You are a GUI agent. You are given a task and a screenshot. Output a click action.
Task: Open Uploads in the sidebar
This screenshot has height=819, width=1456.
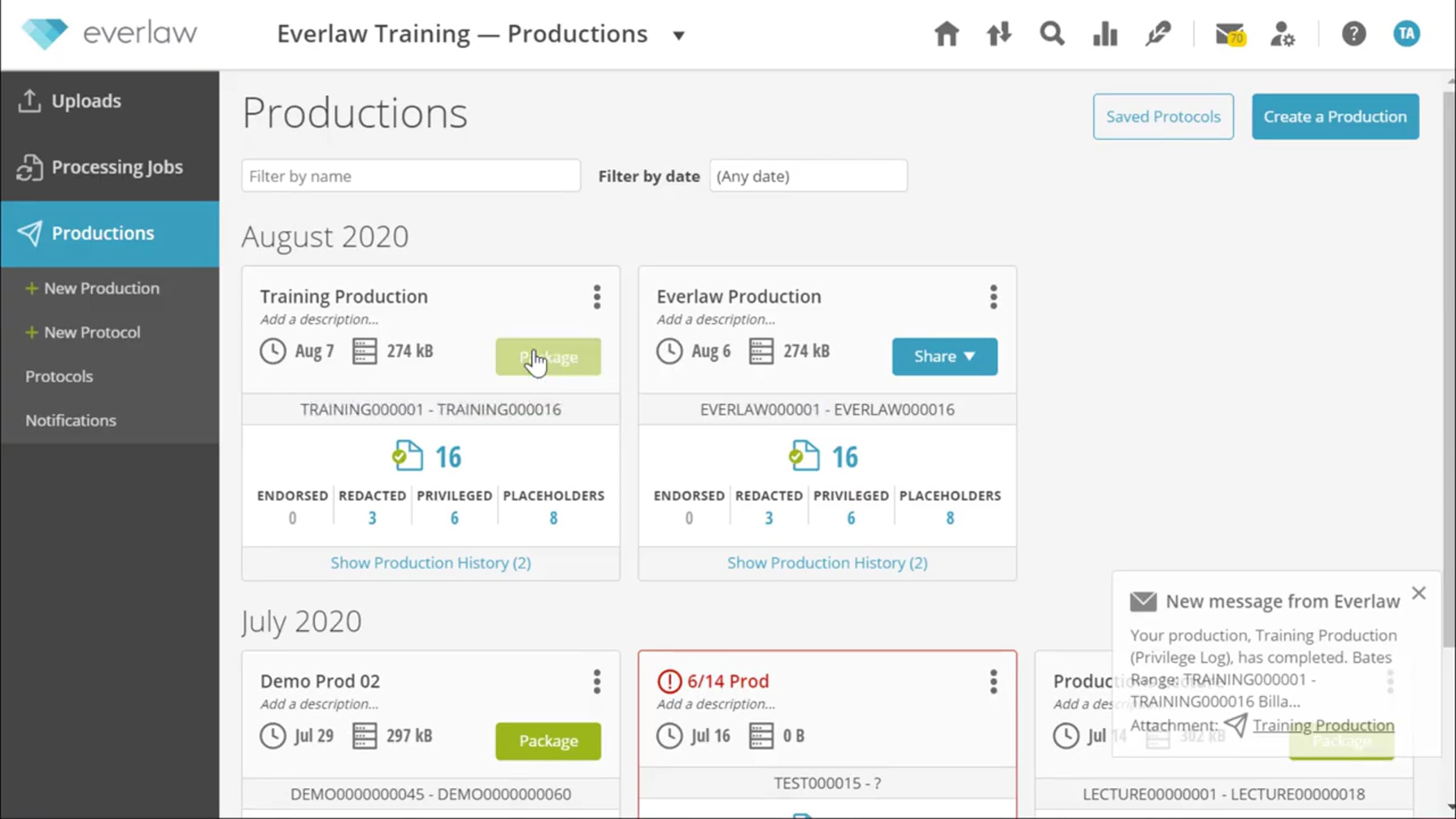110,101
